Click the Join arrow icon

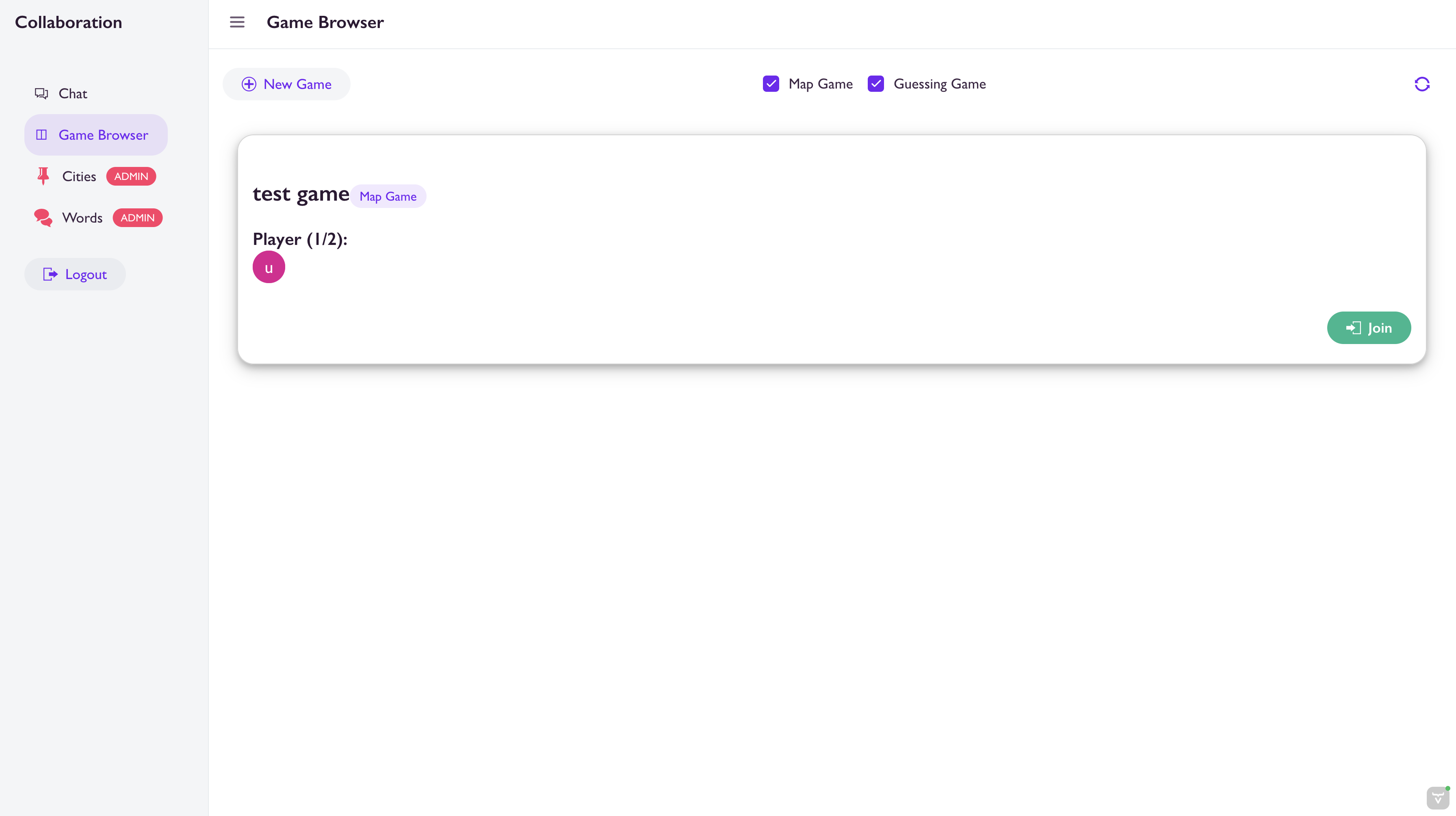(1353, 328)
